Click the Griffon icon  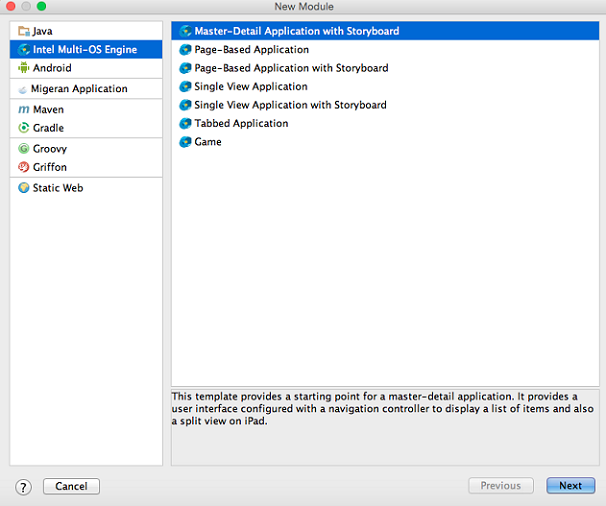(24, 167)
